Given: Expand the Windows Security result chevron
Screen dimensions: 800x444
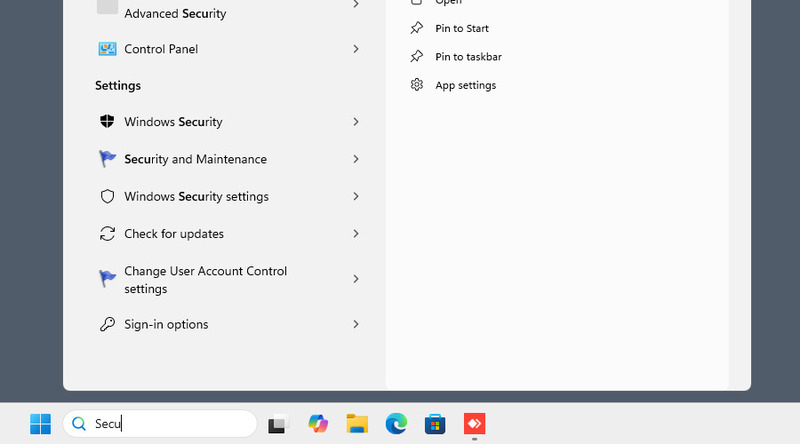Looking at the screenshot, I should click(x=356, y=121).
